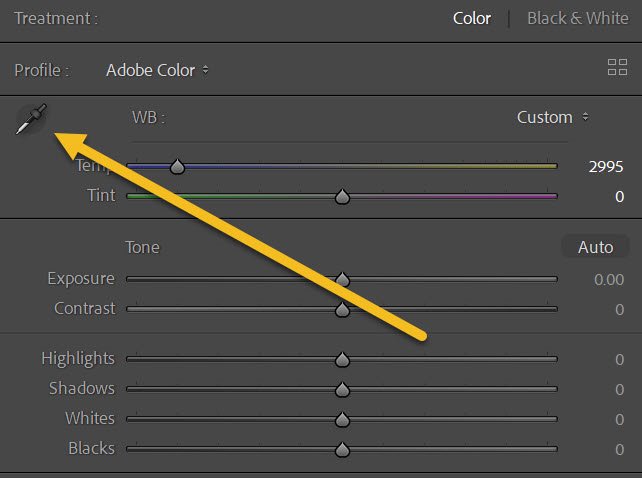Click the Shadows slider handle
The image size is (642, 478).
[342, 389]
